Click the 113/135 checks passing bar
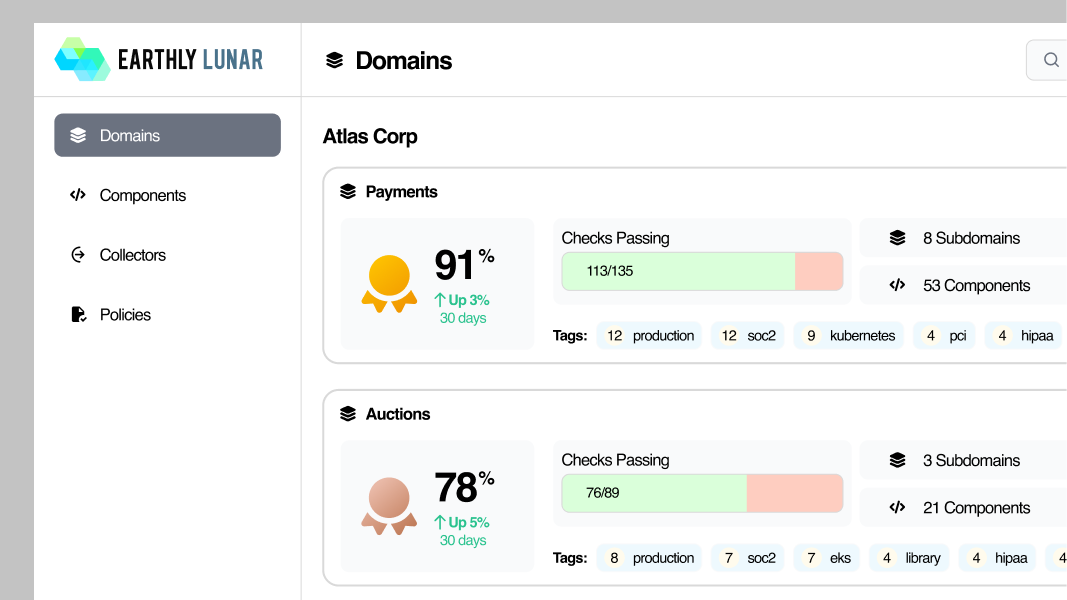Image resolution: width=1067 pixels, height=600 pixels. click(x=702, y=271)
